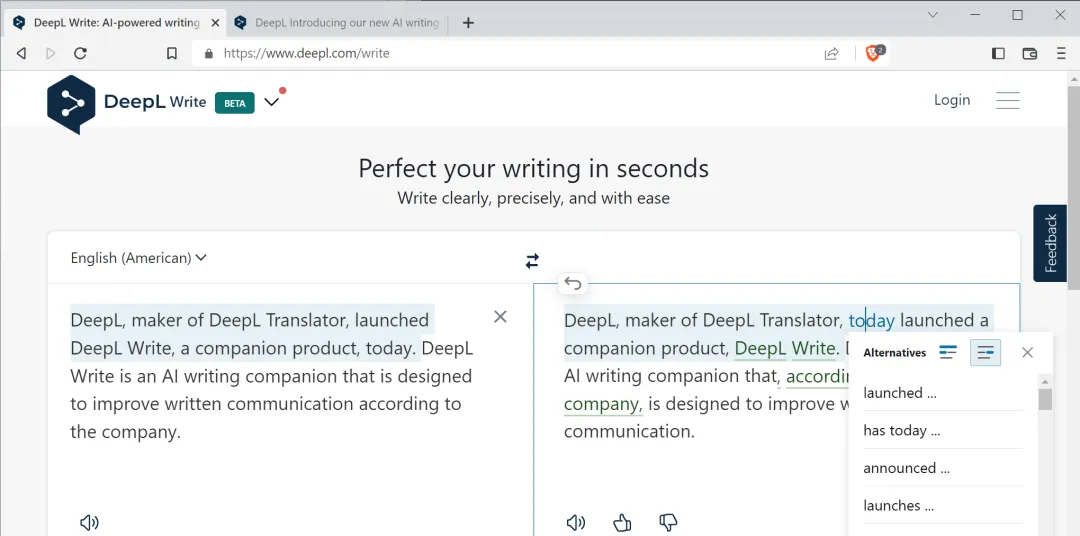Play source text audio speaker icon
The height and width of the screenshot is (536, 1080).
click(x=90, y=523)
